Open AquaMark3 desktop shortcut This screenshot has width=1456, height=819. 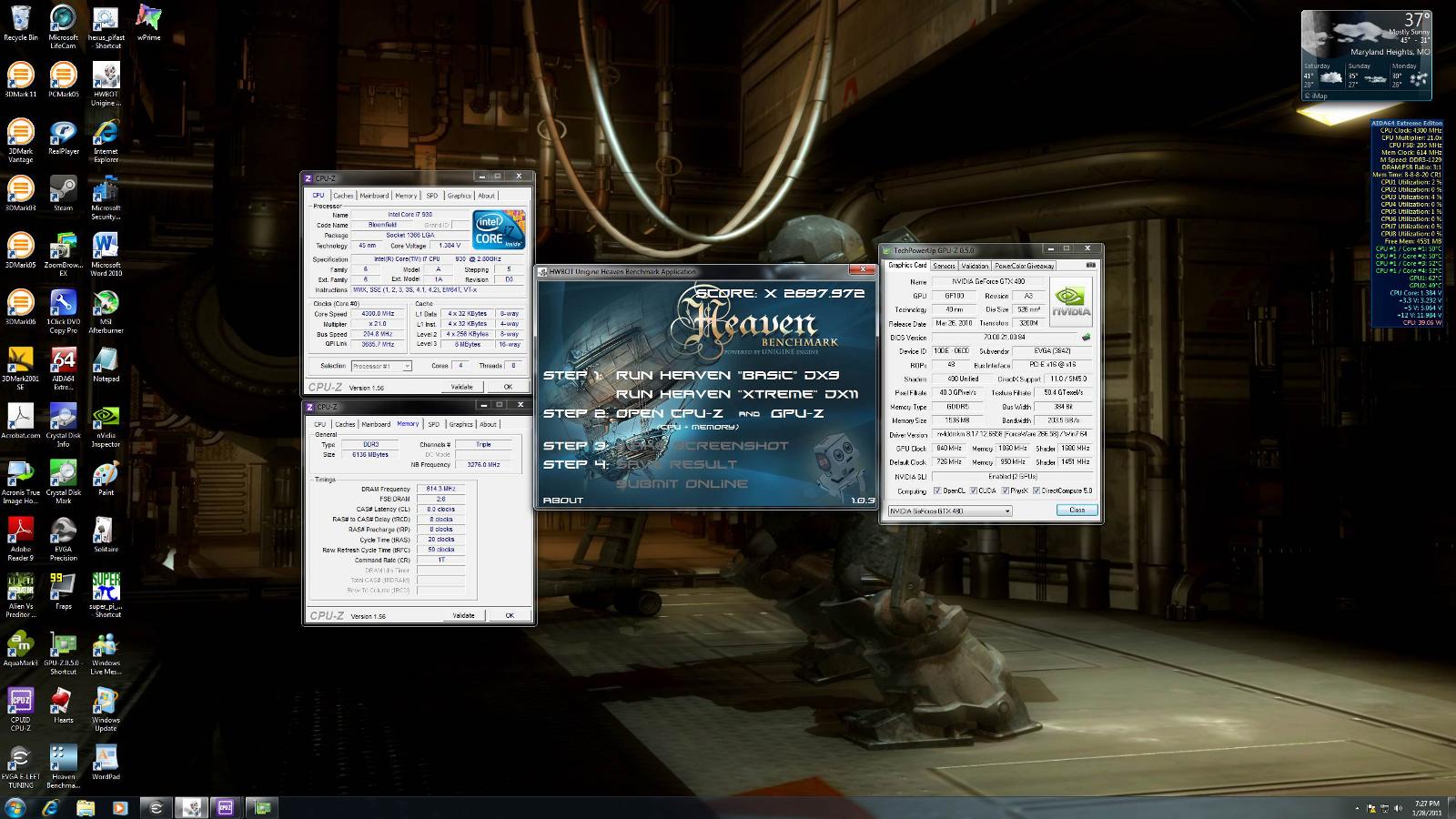[20, 649]
